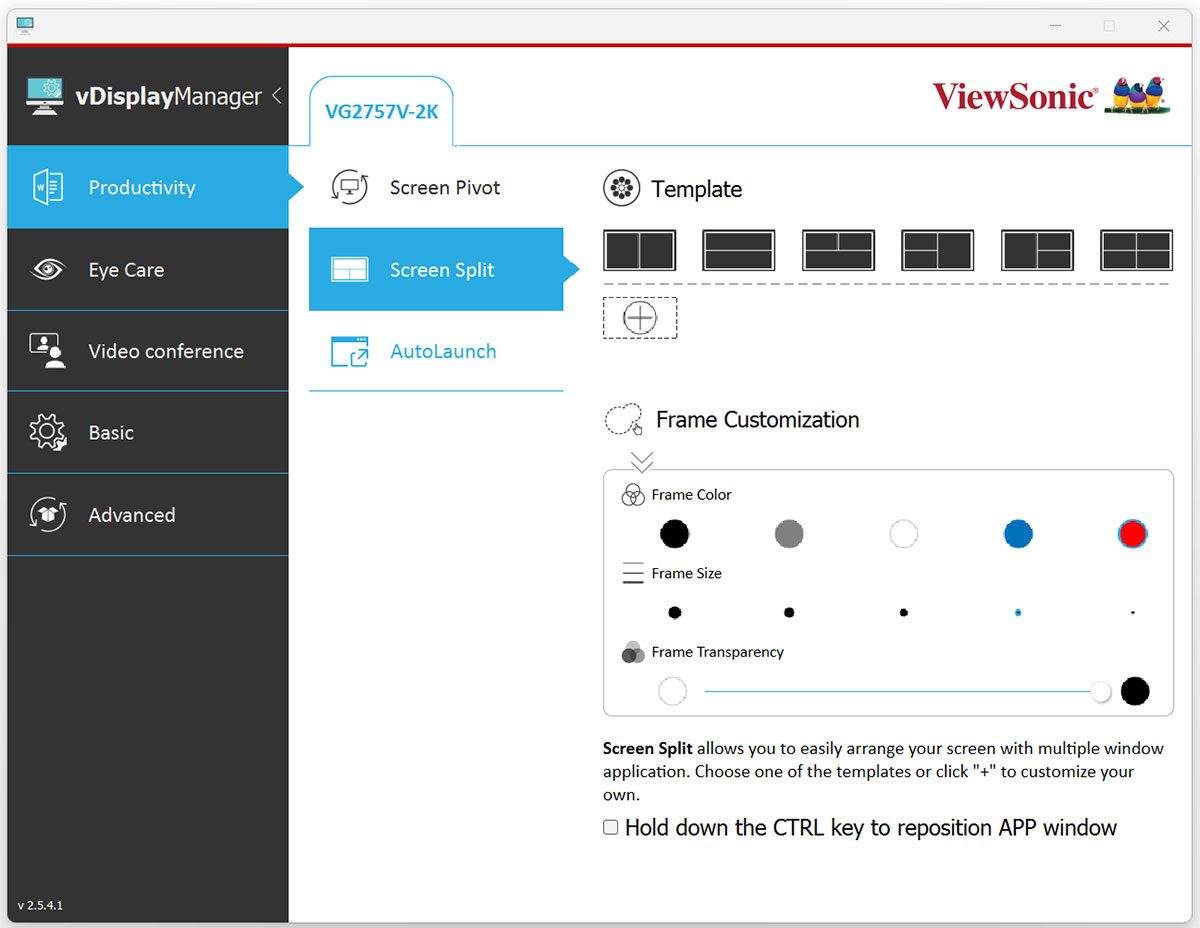Viewport: 1200px width, 928px height.
Task: Click the Productivity document icon
Action: pyautogui.click(x=47, y=188)
